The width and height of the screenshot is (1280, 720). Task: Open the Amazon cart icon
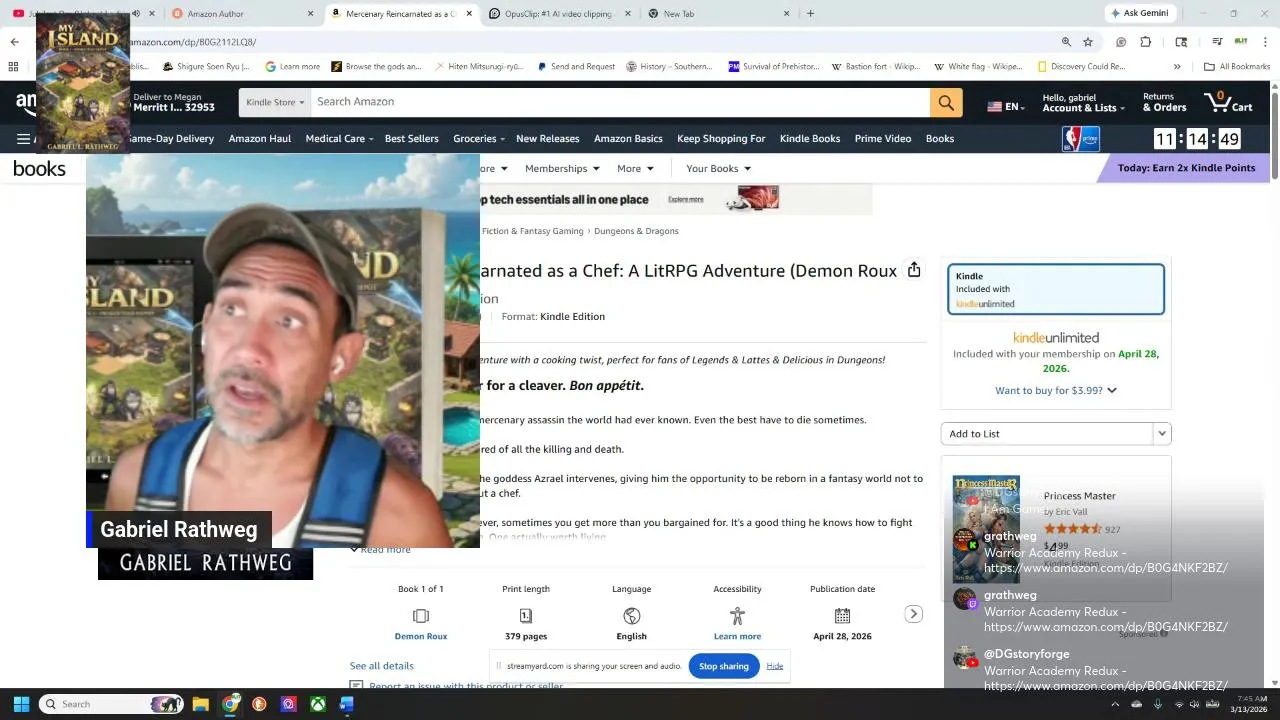[x=1227, y=101]
